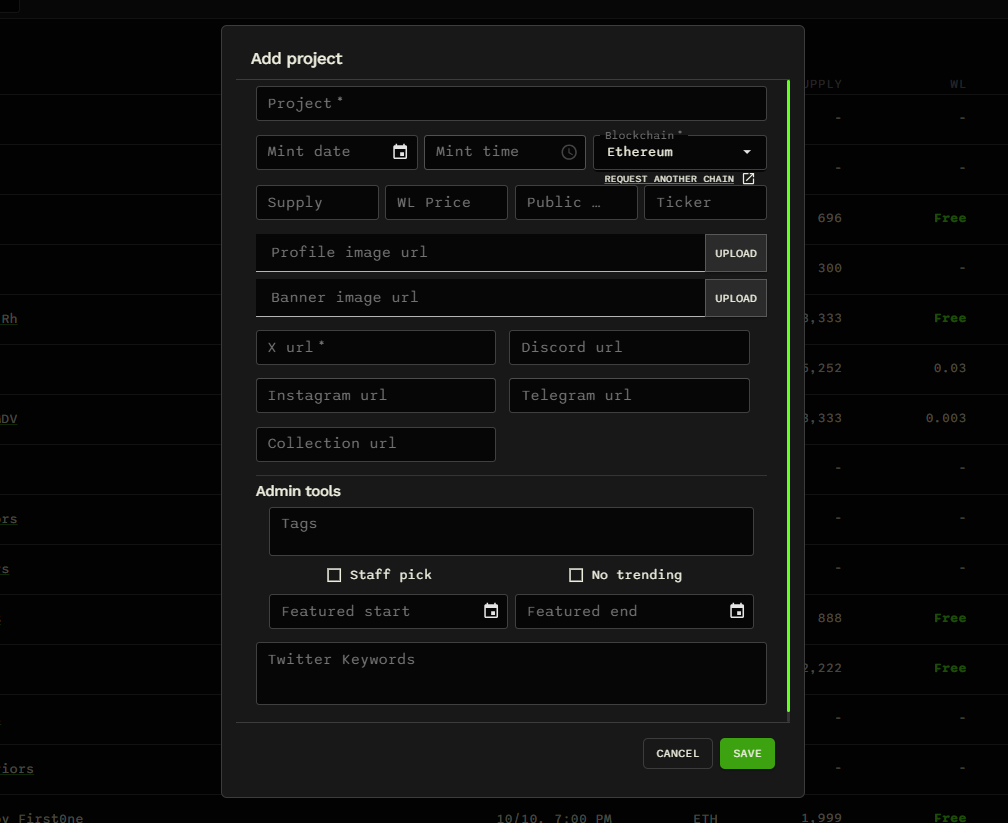The height and width of the screenshot is (823, 1008).
Task: Click the Tags input area
Action: (x=511, y=532)
